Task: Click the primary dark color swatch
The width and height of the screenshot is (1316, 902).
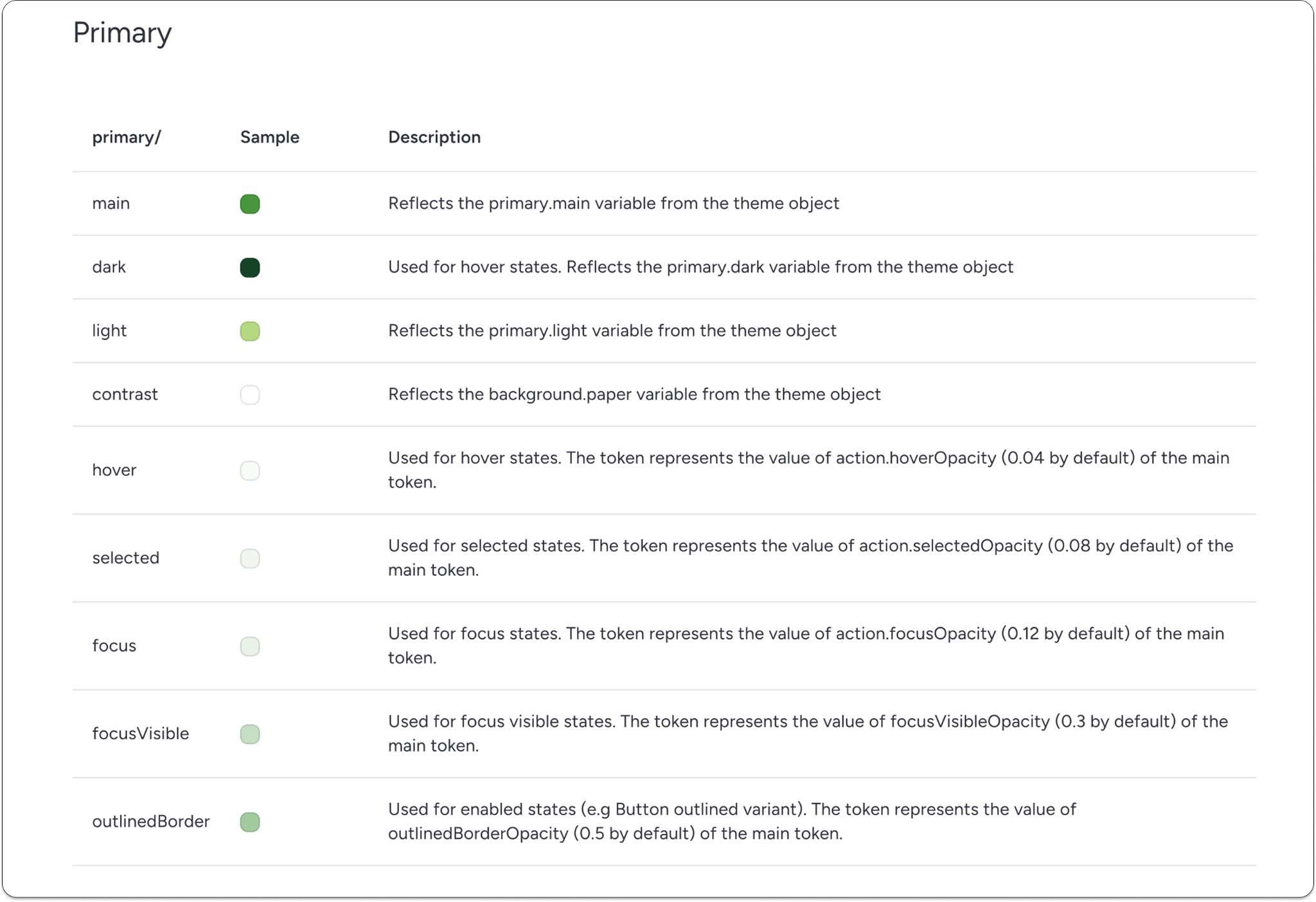Action: coord(249,267)
